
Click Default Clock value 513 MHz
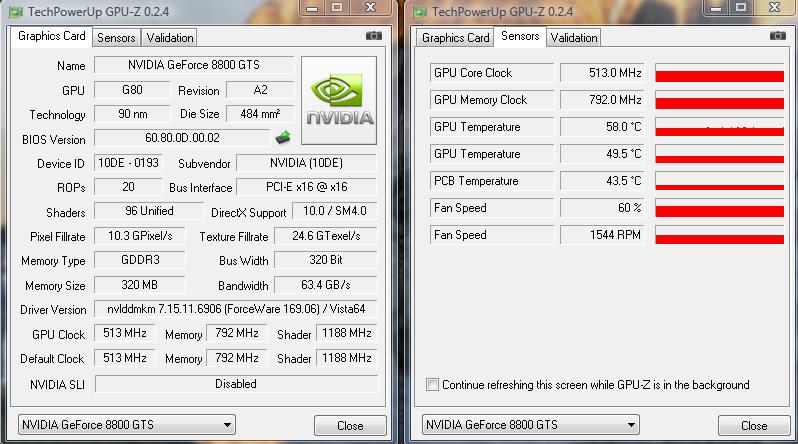tap(125, 358)
